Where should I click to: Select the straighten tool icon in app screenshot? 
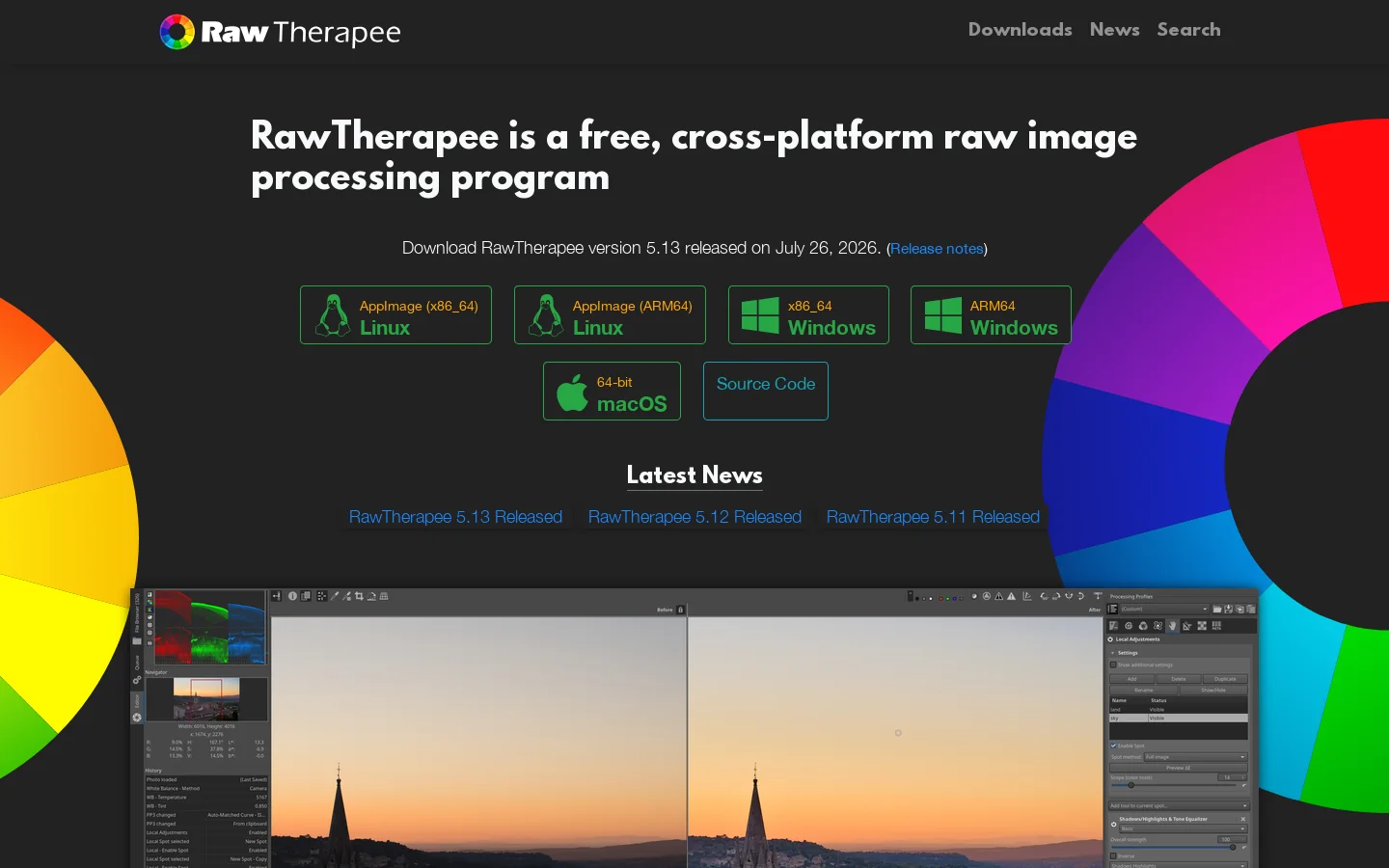pyautogui.click(x=371, y=596)
